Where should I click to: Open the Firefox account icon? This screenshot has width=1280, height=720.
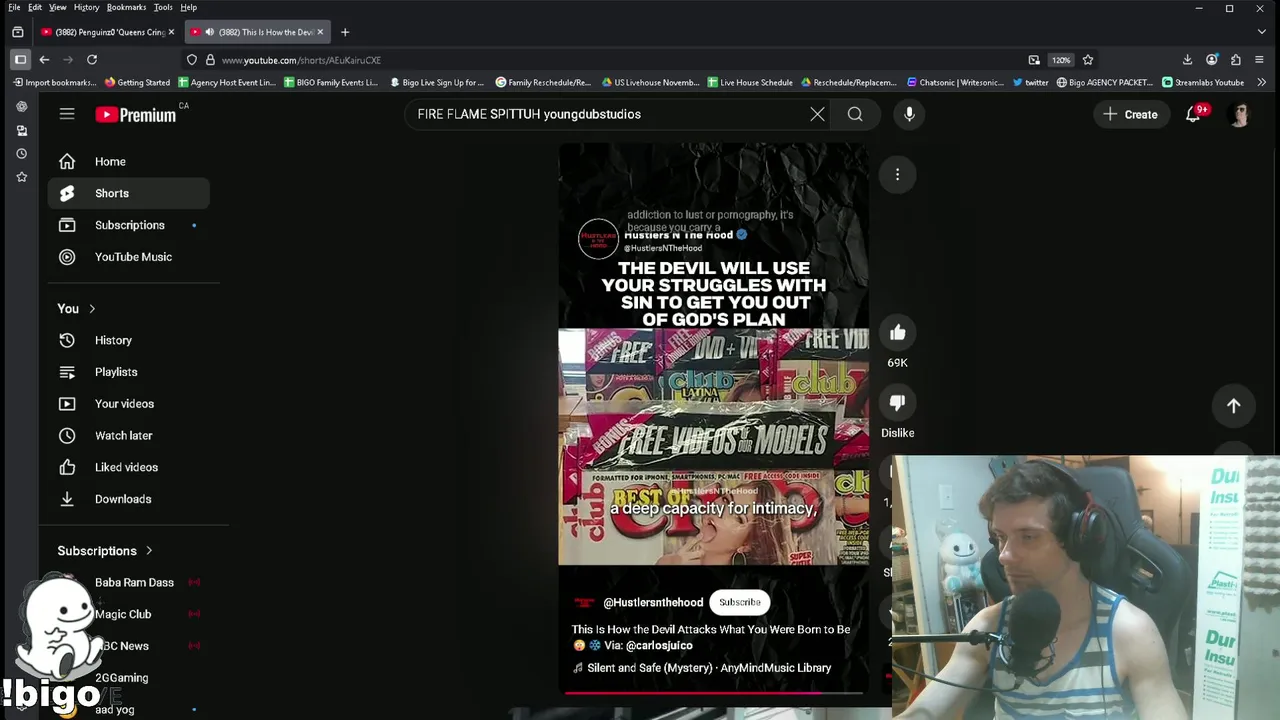click(x=1212, y=60)
